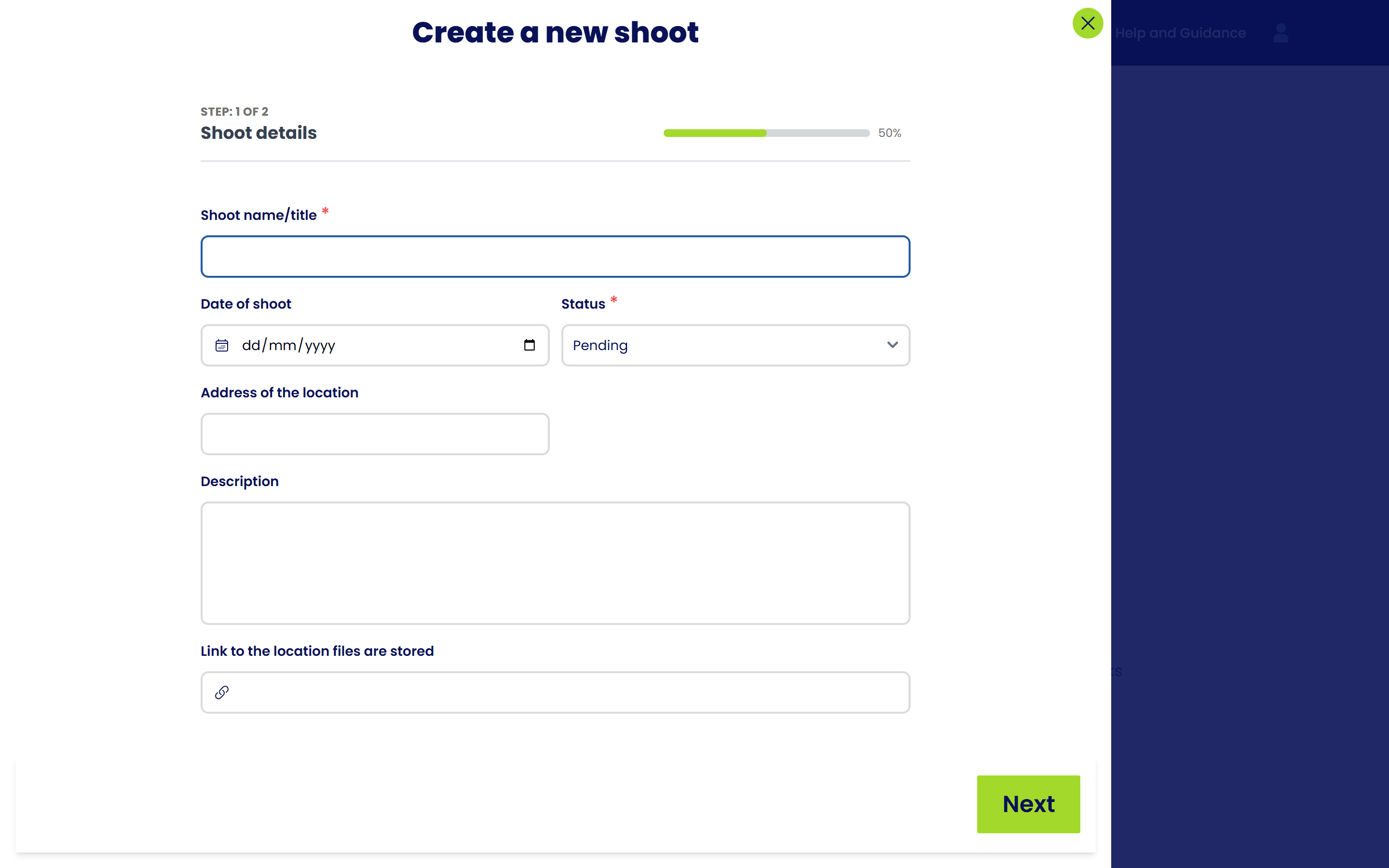Viewport: 1389px width, 868px height.
Task: Close the Create a new shoot dialog
Action: pos(1088,23)
